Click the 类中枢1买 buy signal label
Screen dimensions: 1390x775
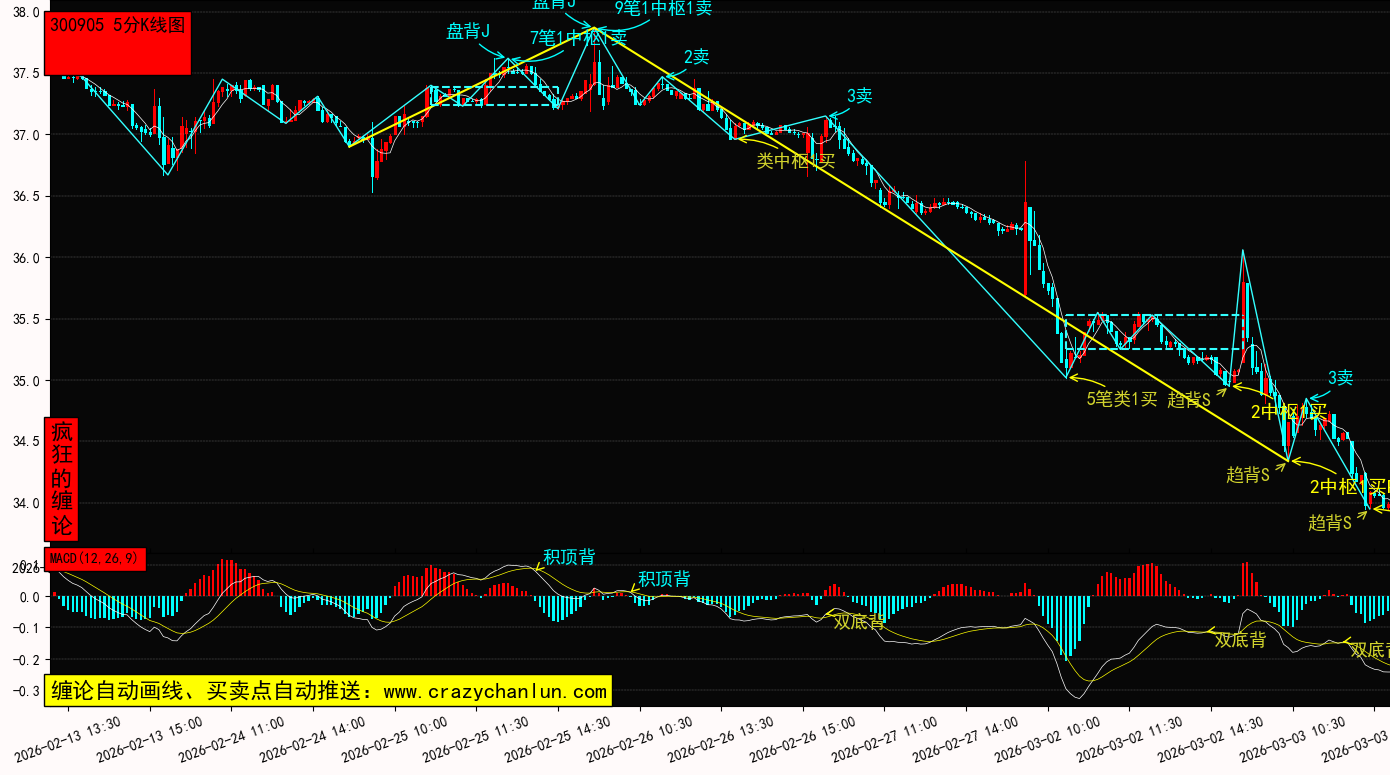[x=795, y=161]
